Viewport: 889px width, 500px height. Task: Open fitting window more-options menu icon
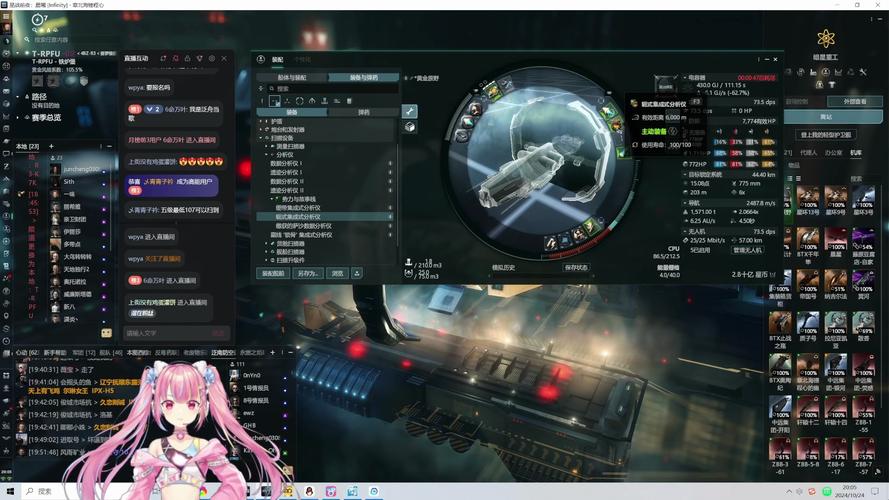pyautogui.click(x=758, y=59)
